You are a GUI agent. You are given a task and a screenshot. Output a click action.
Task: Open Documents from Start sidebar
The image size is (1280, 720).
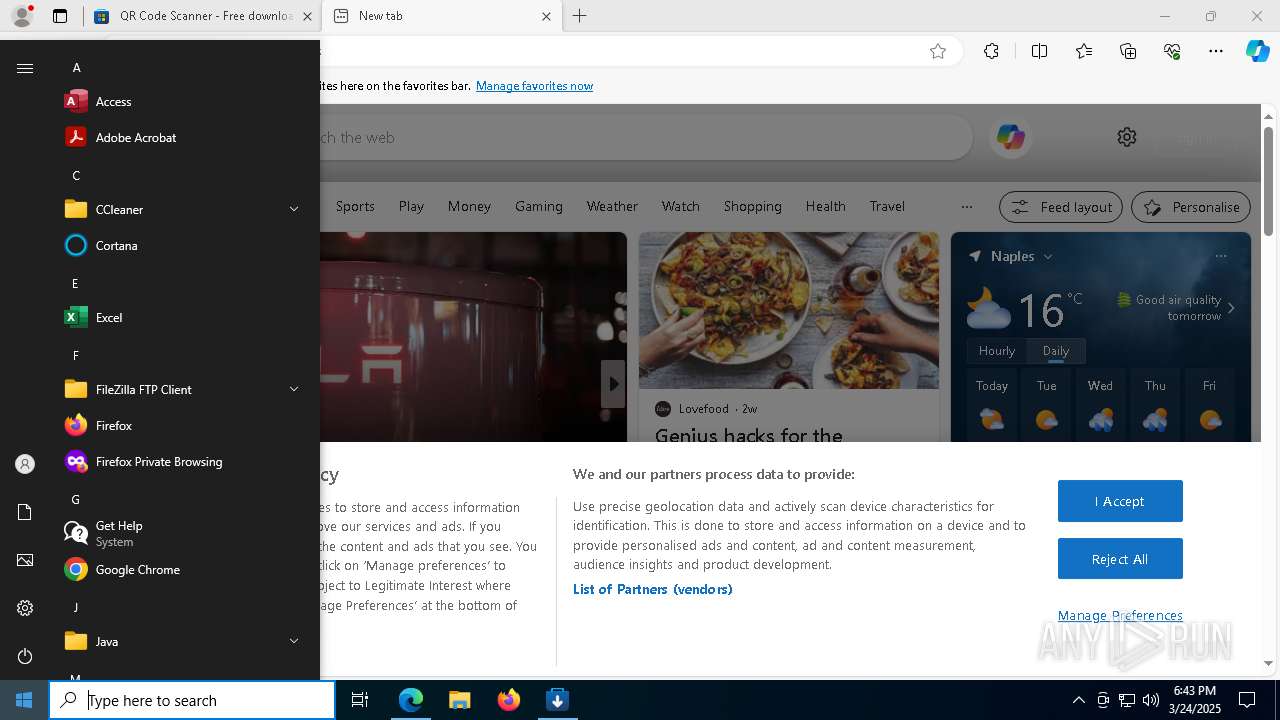[25, 512]
